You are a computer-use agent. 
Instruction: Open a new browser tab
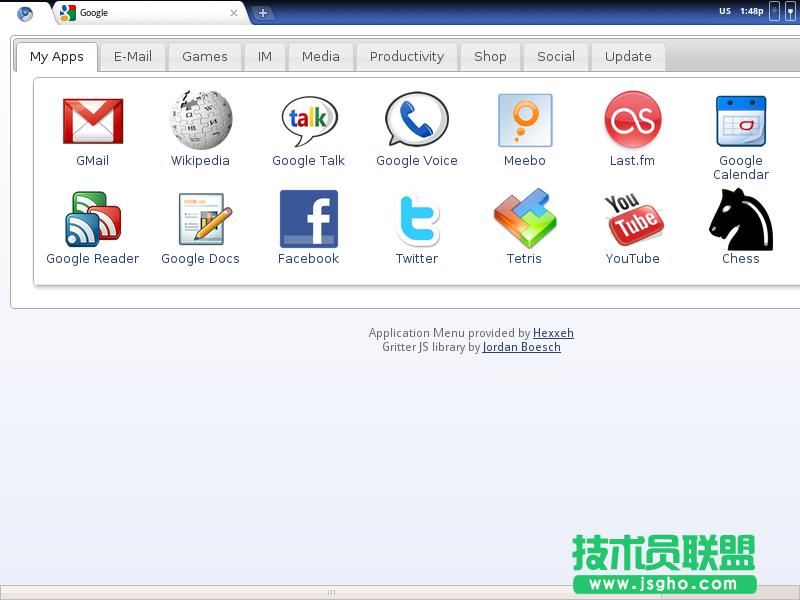tap(262, 13)
